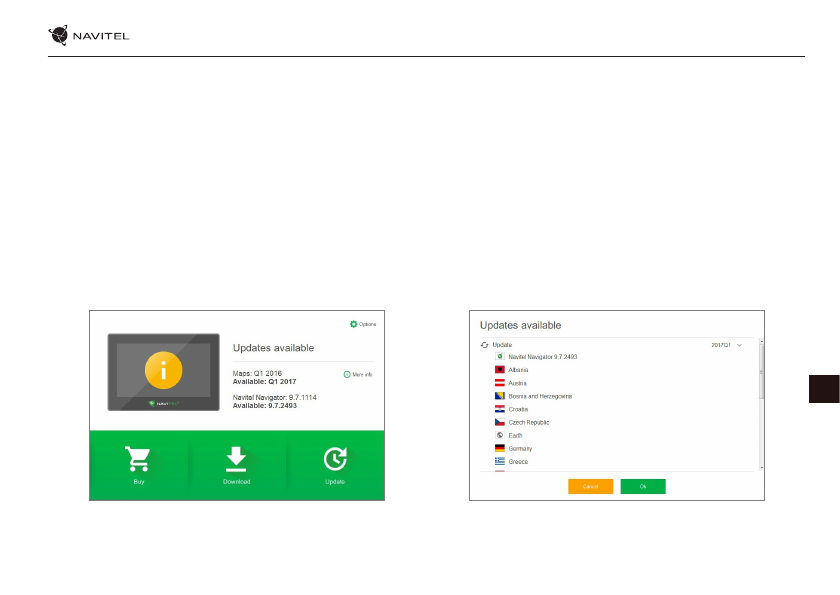Click the Download arrow icon

(236, 459)
